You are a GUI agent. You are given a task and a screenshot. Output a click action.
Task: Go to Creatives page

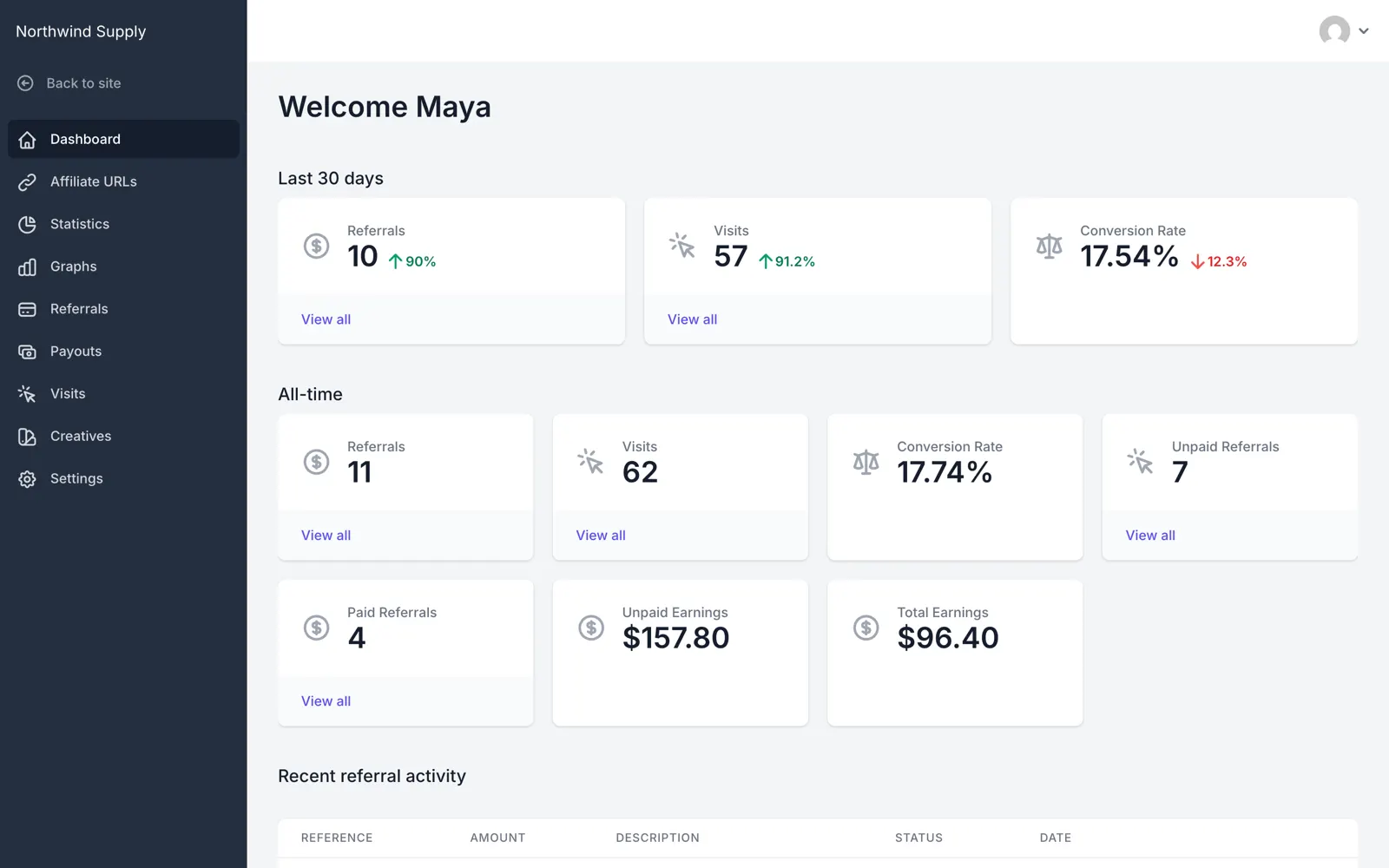123,436
